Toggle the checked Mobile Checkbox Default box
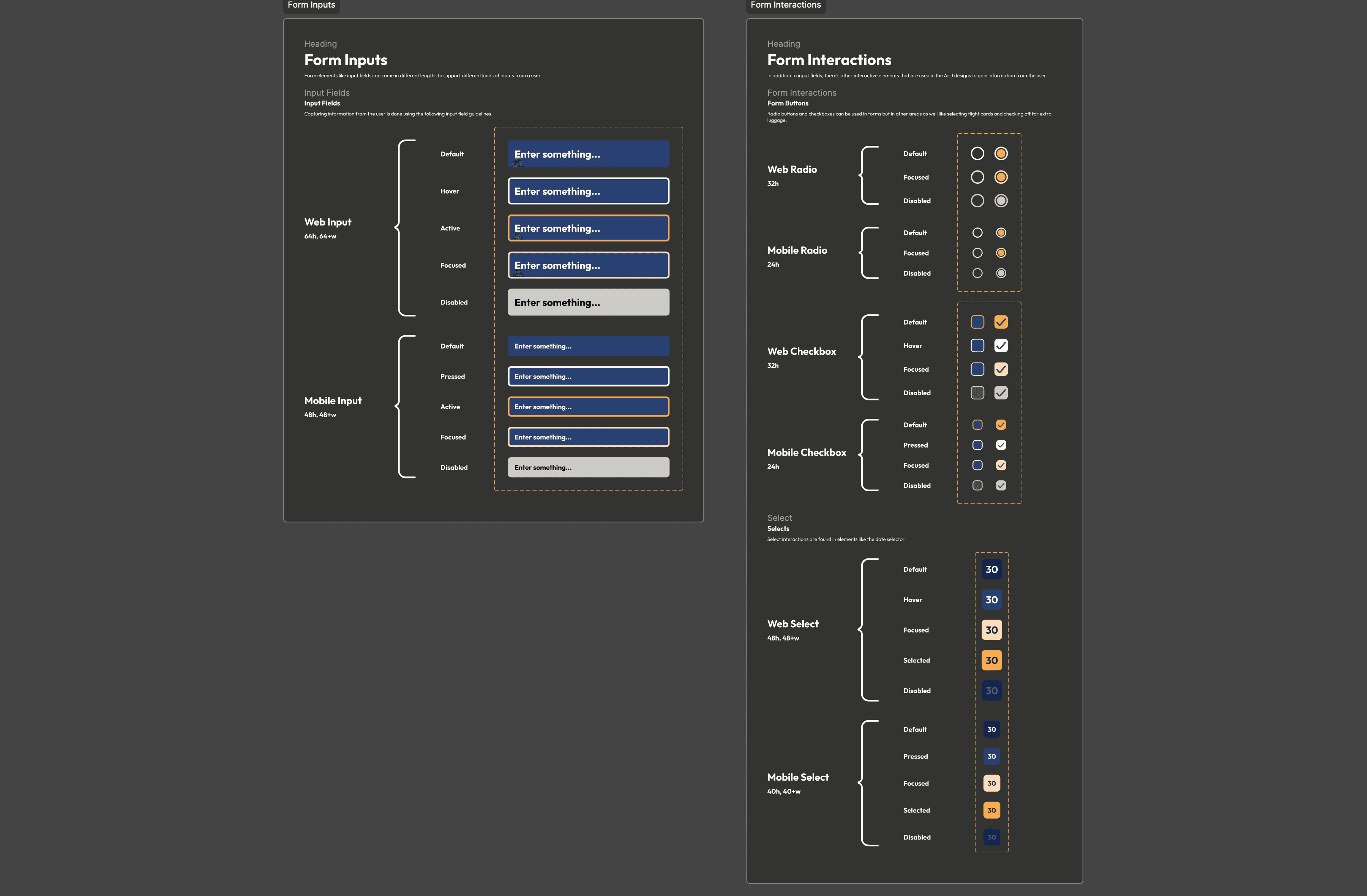The height and width of the screenshot is (896, 1367). coord(1001,424)
